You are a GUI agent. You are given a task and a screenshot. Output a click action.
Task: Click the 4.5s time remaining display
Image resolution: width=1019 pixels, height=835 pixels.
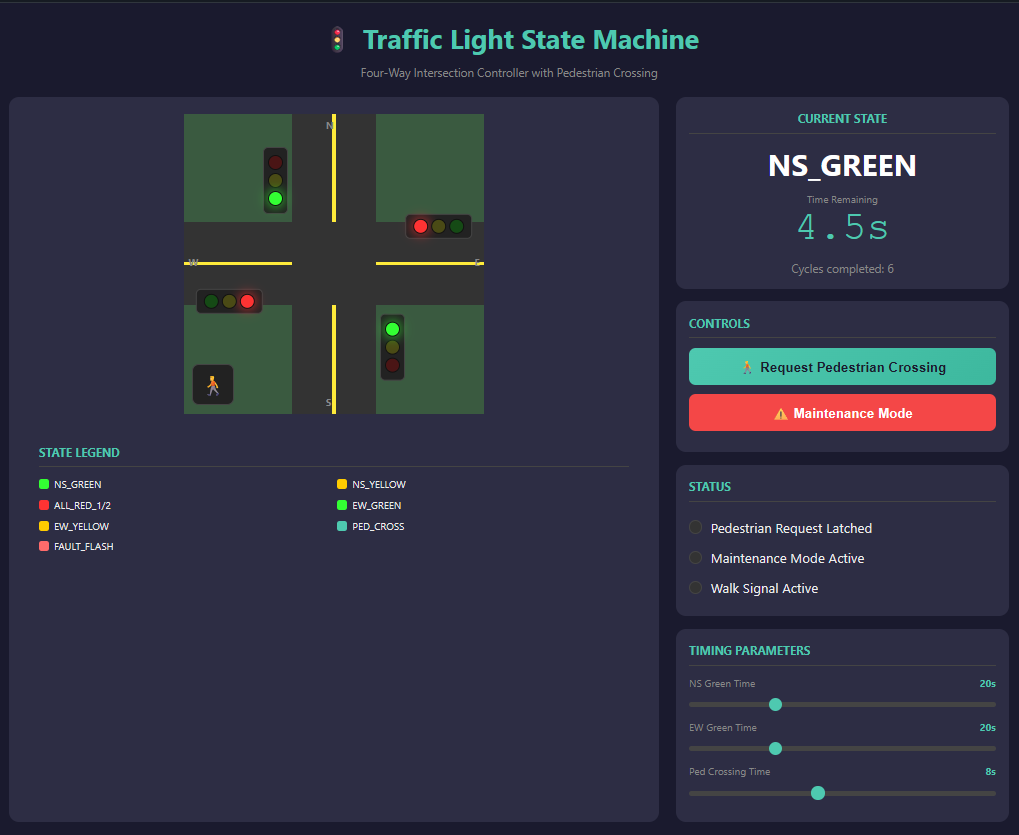[842, 228]
